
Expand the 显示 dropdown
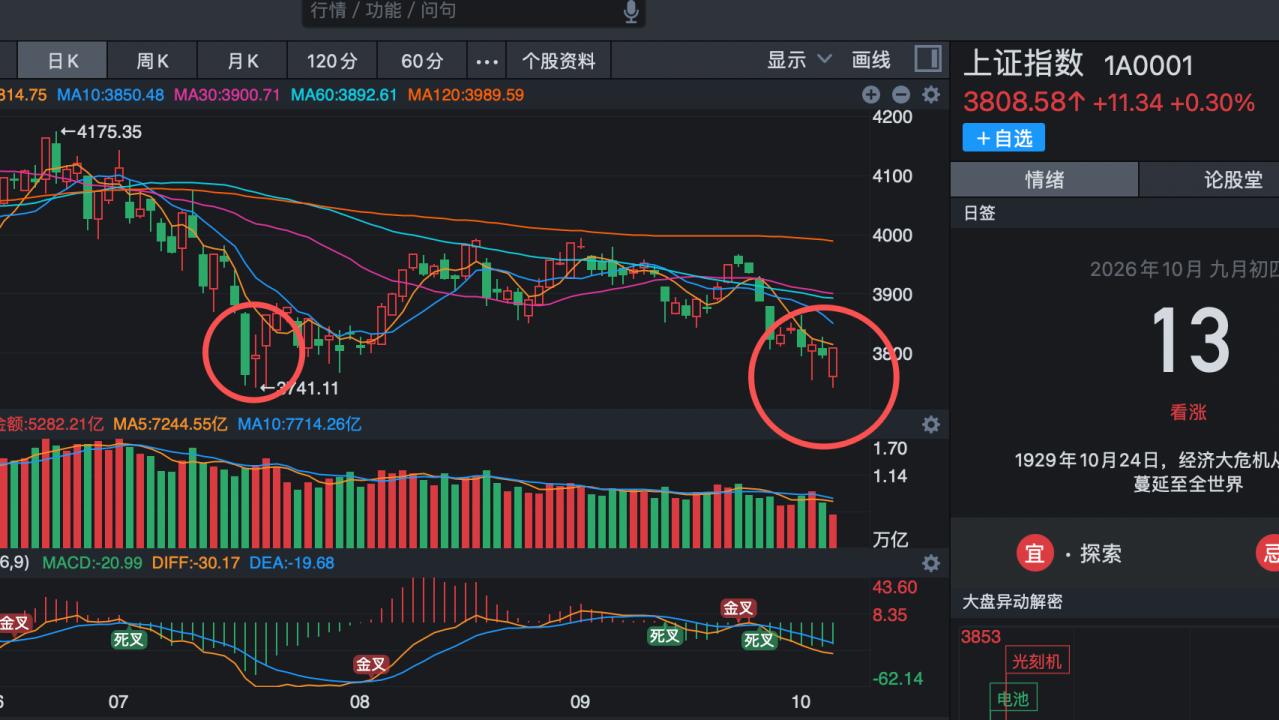click(x=799, y=60)
